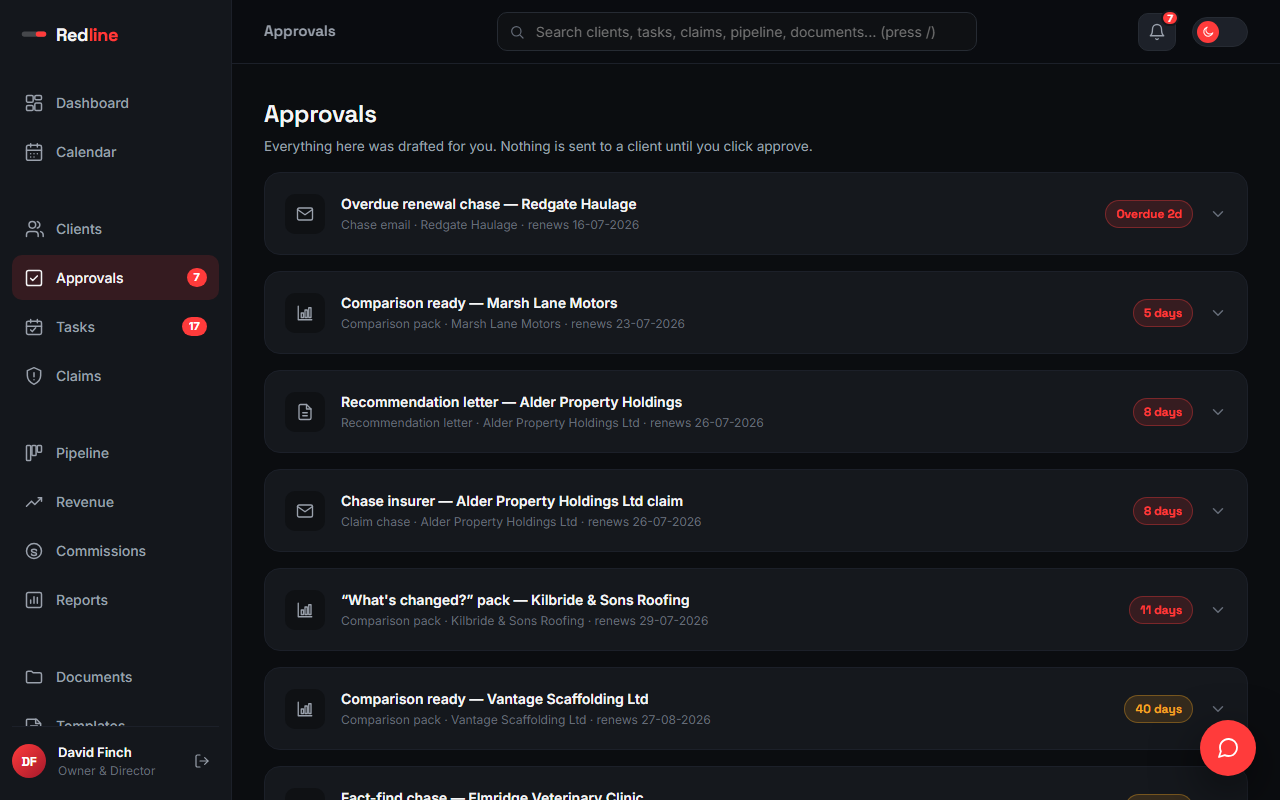
Task: Click 'renews 27-08-2026' subtitle text
Action: tap(654, 720)
